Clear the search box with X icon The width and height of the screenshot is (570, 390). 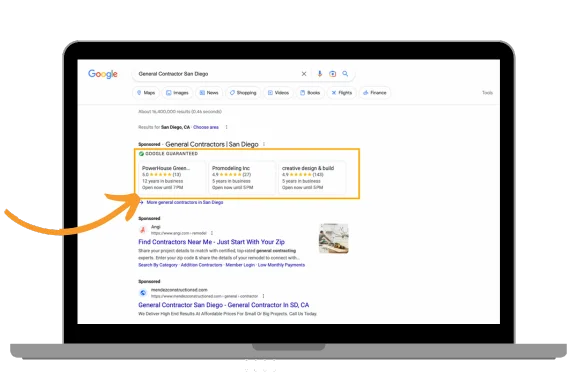pos(304,74)
